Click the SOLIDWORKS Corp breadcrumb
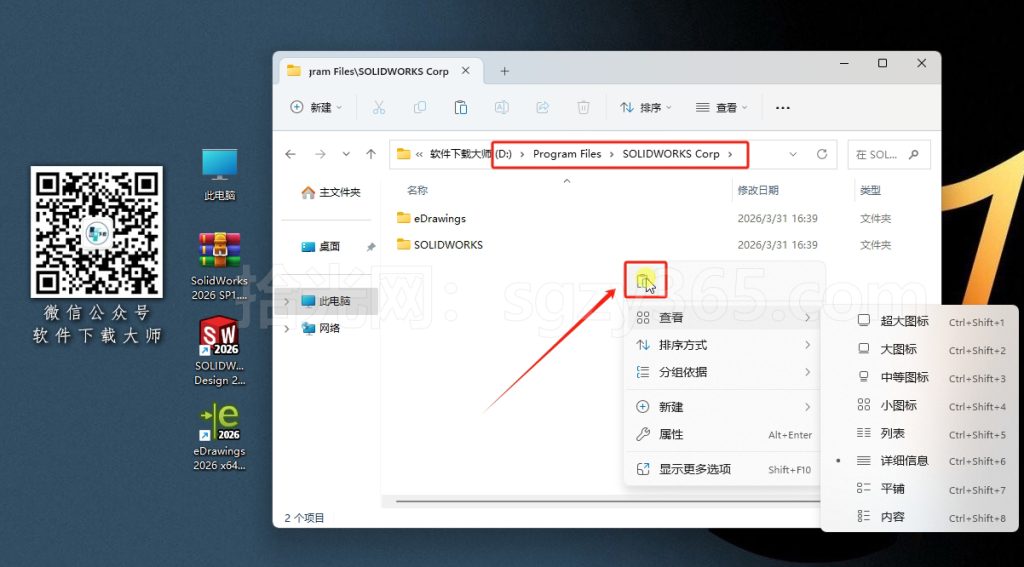The image size is (1024, 567). click(671, 154)
